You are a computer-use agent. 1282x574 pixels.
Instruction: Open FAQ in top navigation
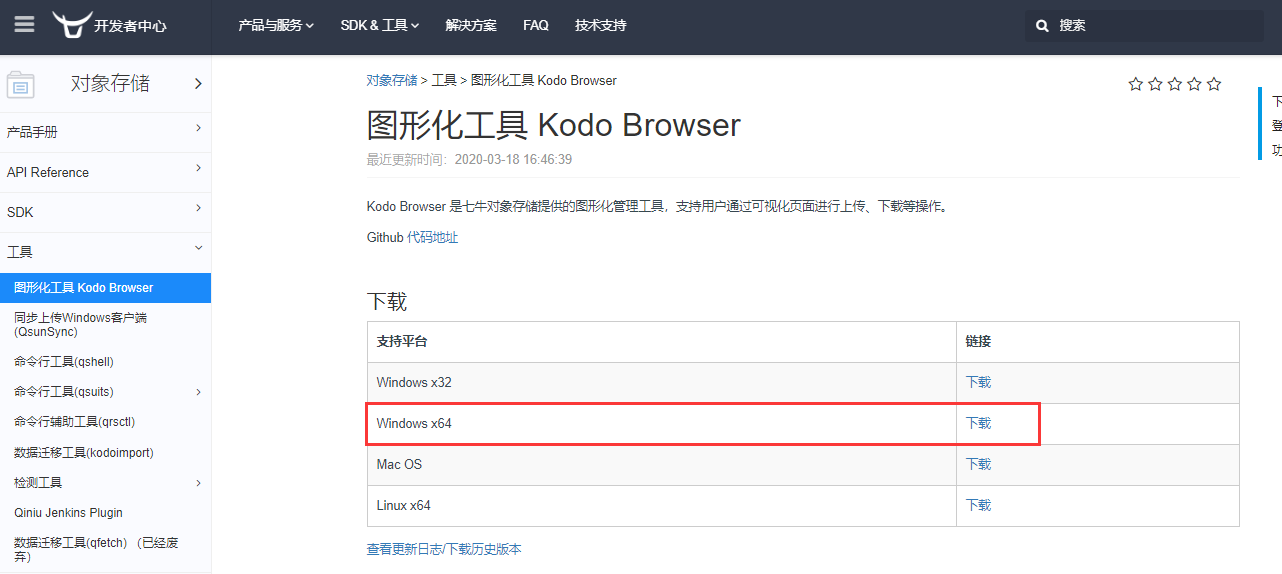tap(536, 25)
